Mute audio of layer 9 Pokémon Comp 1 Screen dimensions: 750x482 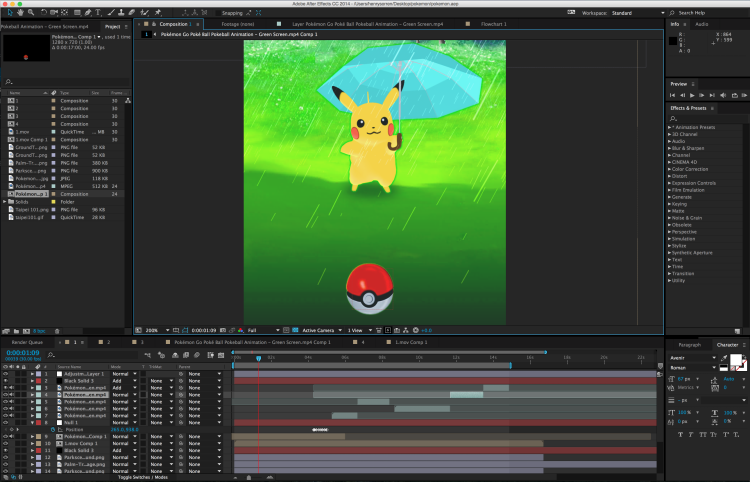pos(11,437)
